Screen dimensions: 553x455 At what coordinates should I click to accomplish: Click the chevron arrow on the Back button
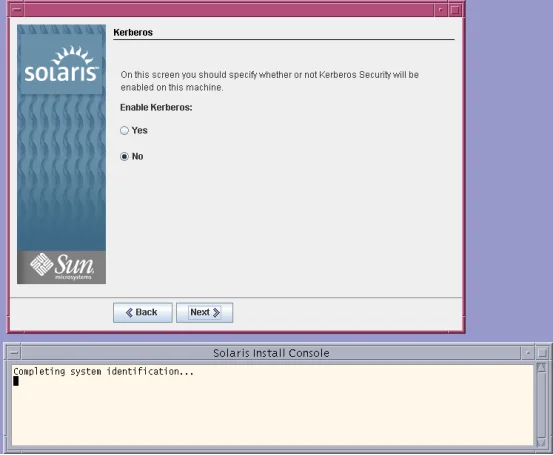tap(129, 313)
